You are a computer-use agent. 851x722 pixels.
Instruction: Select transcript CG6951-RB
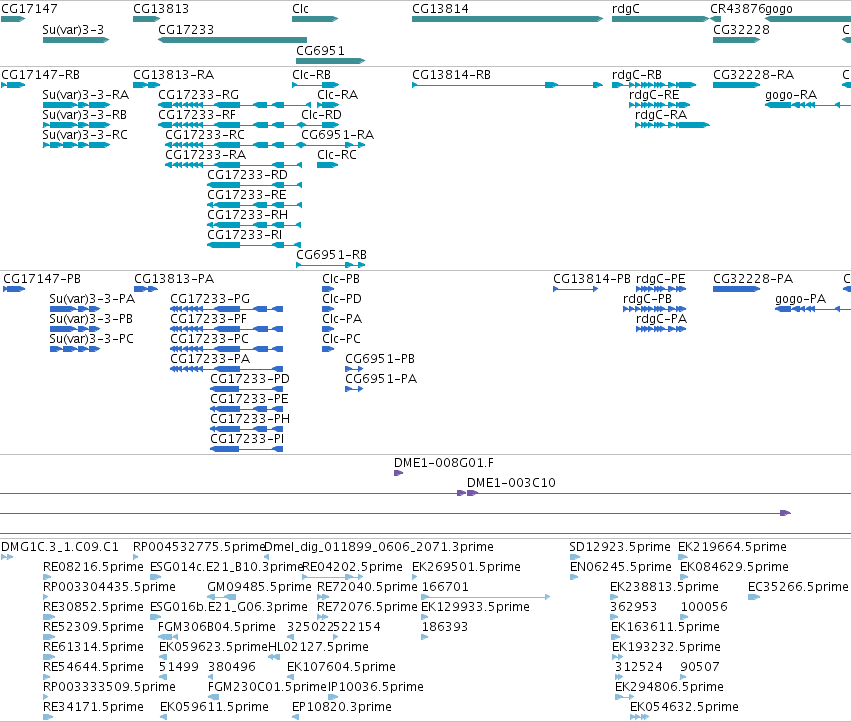tap(331, 265)
